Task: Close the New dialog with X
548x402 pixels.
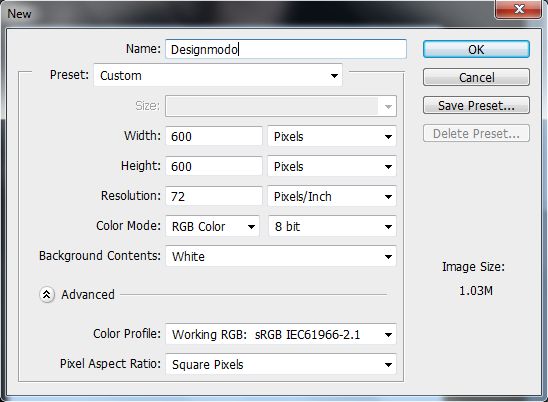Action: click(x=518, y=9)
